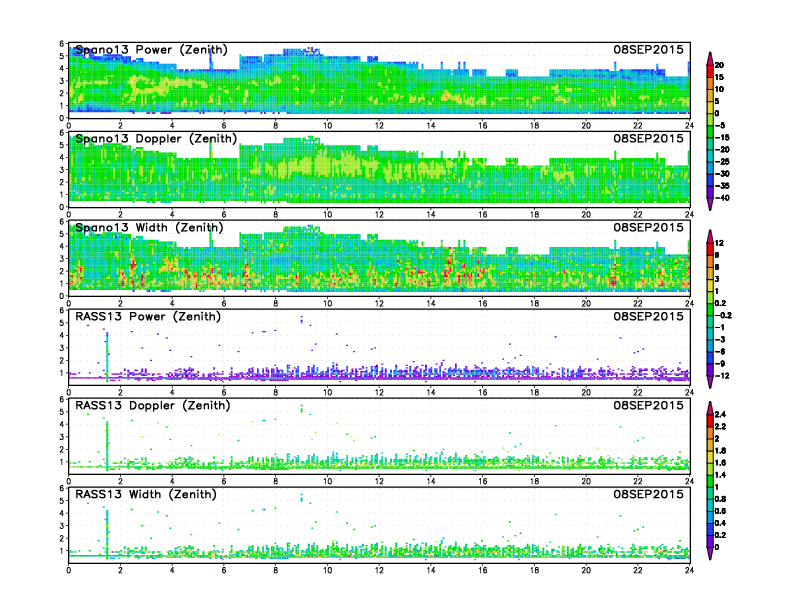Click the 'Spano13 Doppler (Zenith)' panel title
This screenshot has height=612, width=792.
tap(156, 139)
